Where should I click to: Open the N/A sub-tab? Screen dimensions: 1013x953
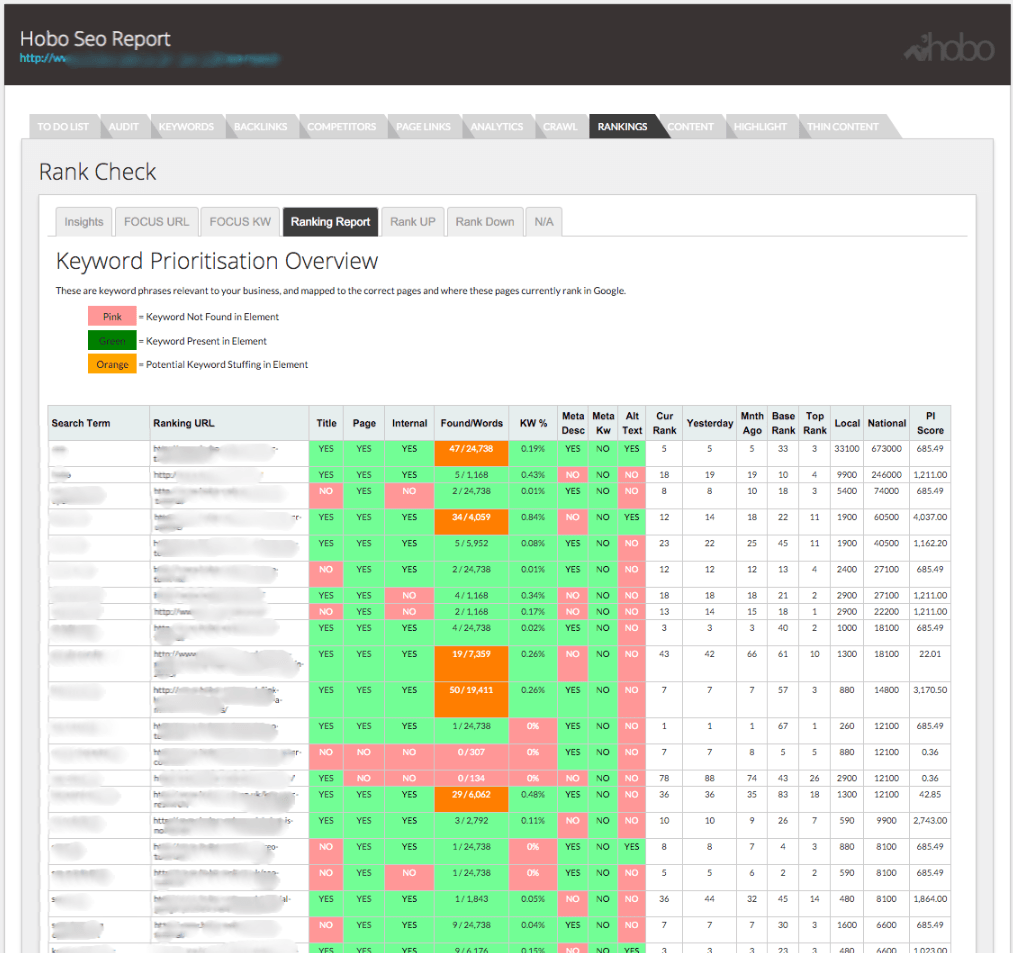click(x=544, y=222)
